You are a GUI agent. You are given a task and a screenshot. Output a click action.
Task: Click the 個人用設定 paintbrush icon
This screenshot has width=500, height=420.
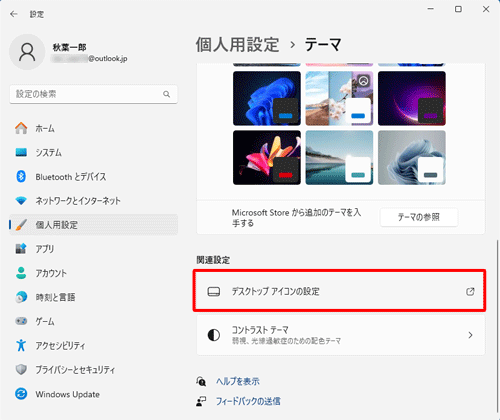(21, 225)
